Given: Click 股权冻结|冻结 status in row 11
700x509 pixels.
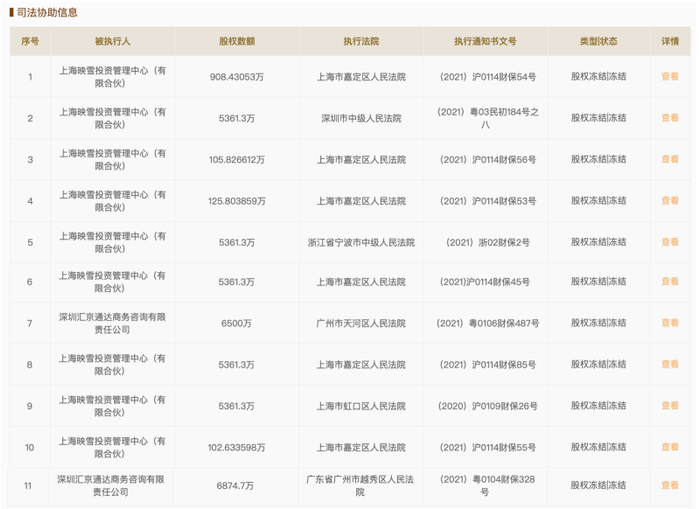Looking at the screenshot, I should tap(598, 485).
